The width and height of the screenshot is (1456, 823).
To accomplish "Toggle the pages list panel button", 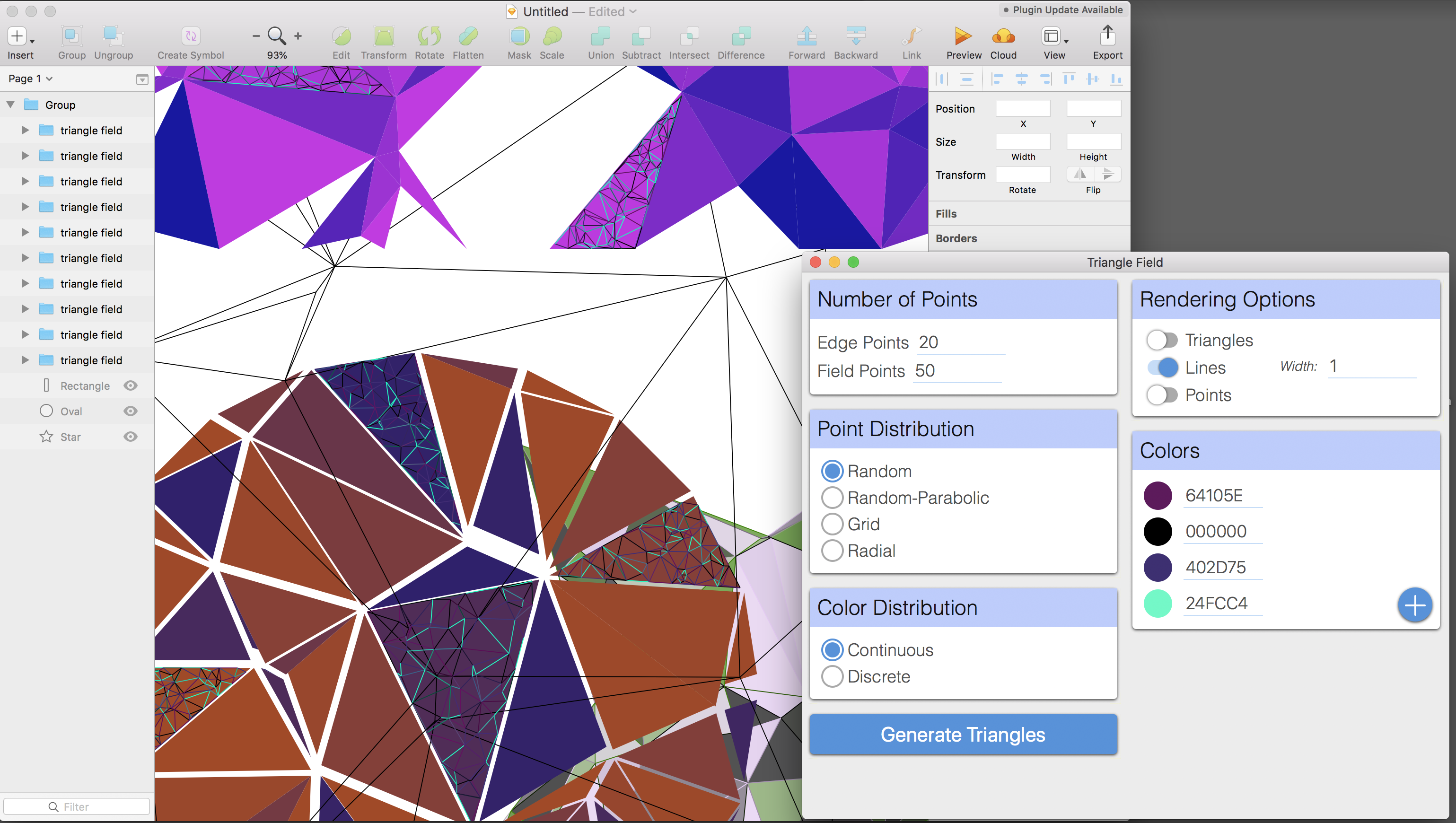I will coord(142,79).
